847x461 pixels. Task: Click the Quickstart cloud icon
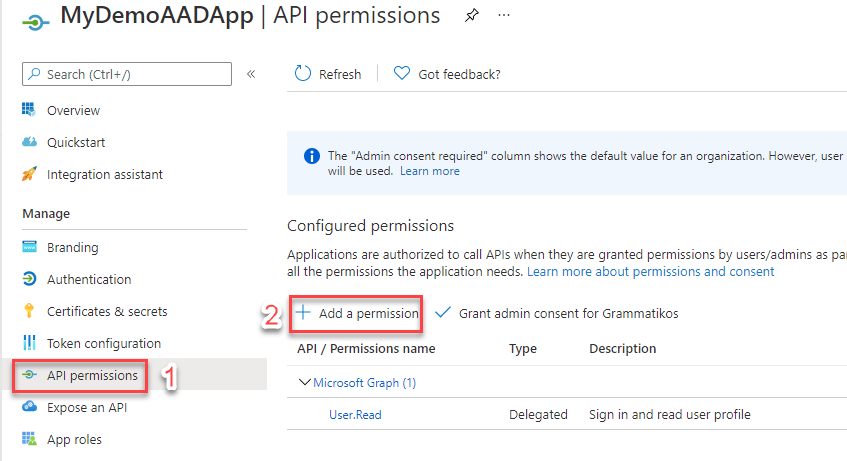coord(29,142)
